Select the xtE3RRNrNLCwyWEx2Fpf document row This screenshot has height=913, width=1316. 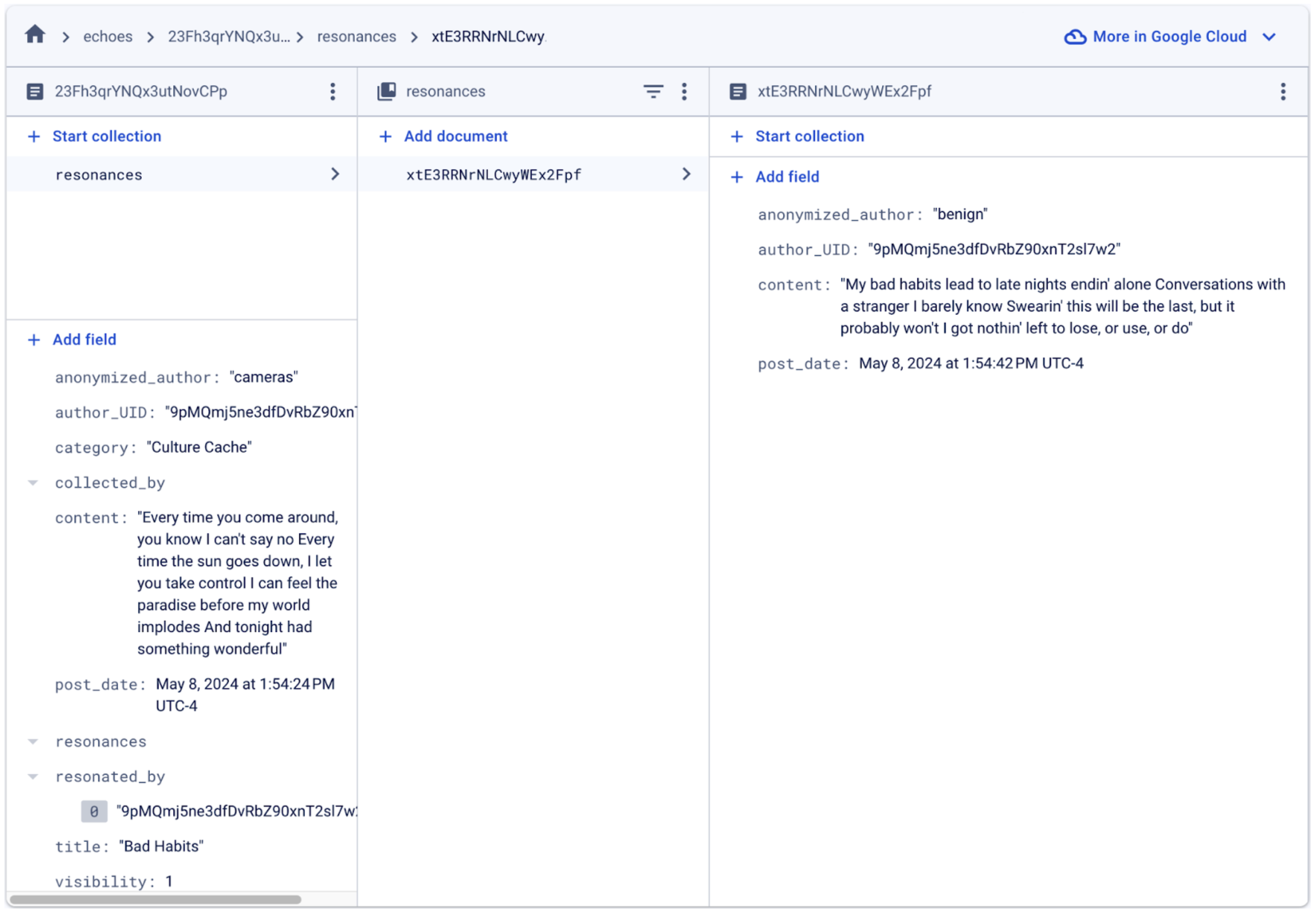pos(533,174)
